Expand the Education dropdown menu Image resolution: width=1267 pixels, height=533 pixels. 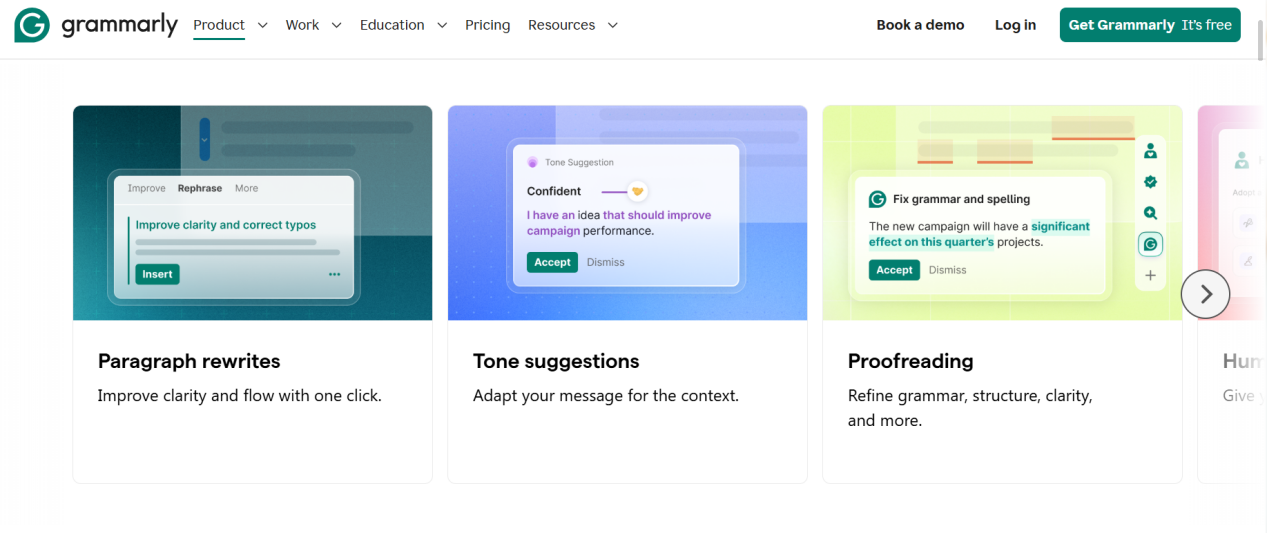pos(403,25)
